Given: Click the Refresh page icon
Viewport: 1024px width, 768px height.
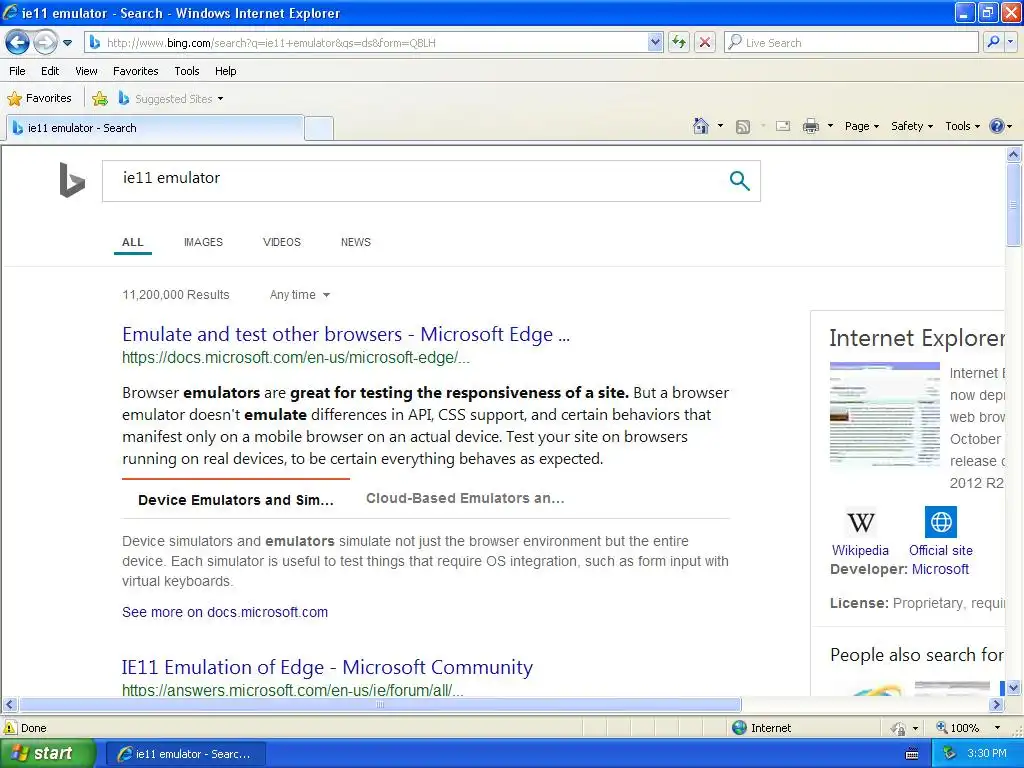Looking at the screenshot, I should (x=679, y=42).
